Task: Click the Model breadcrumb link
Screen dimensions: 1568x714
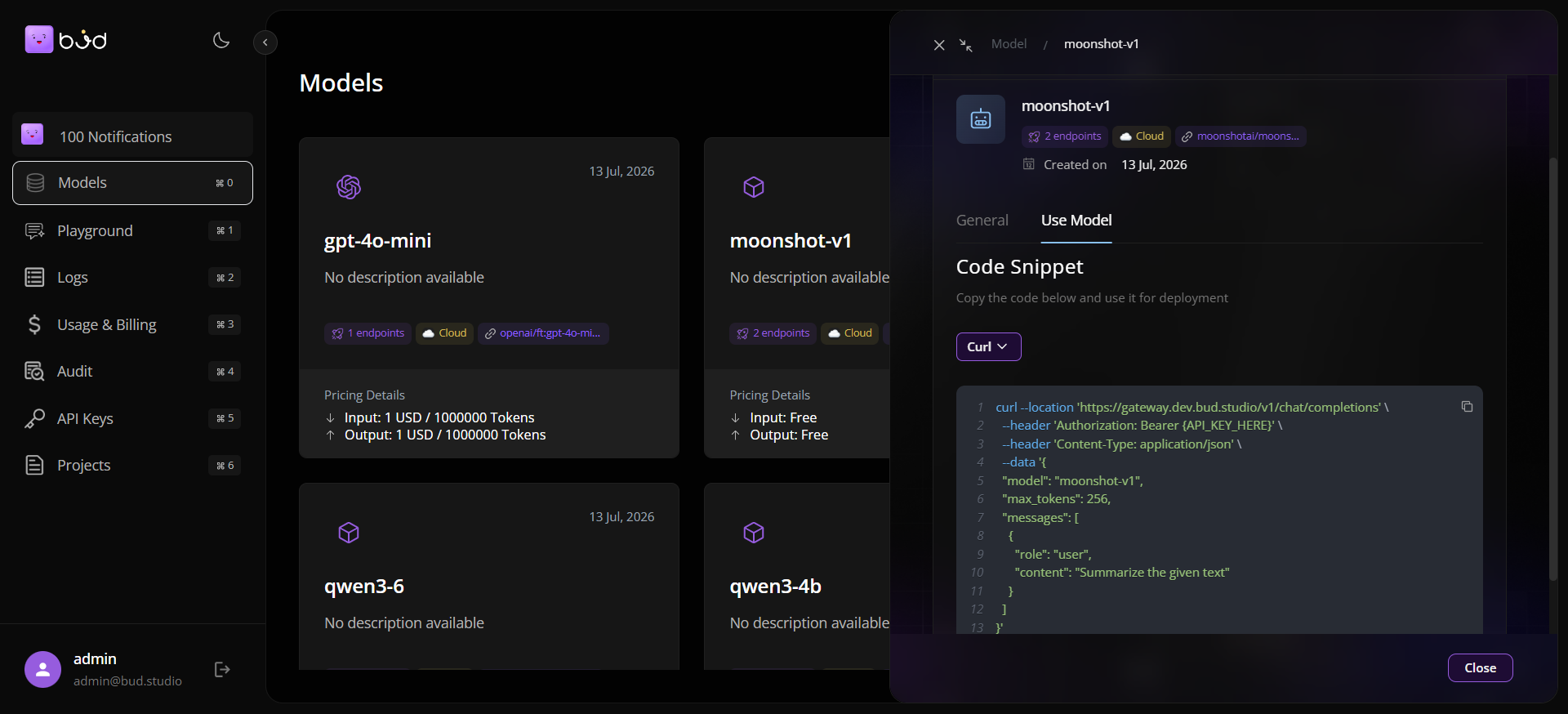Action: pos(1009,44)
